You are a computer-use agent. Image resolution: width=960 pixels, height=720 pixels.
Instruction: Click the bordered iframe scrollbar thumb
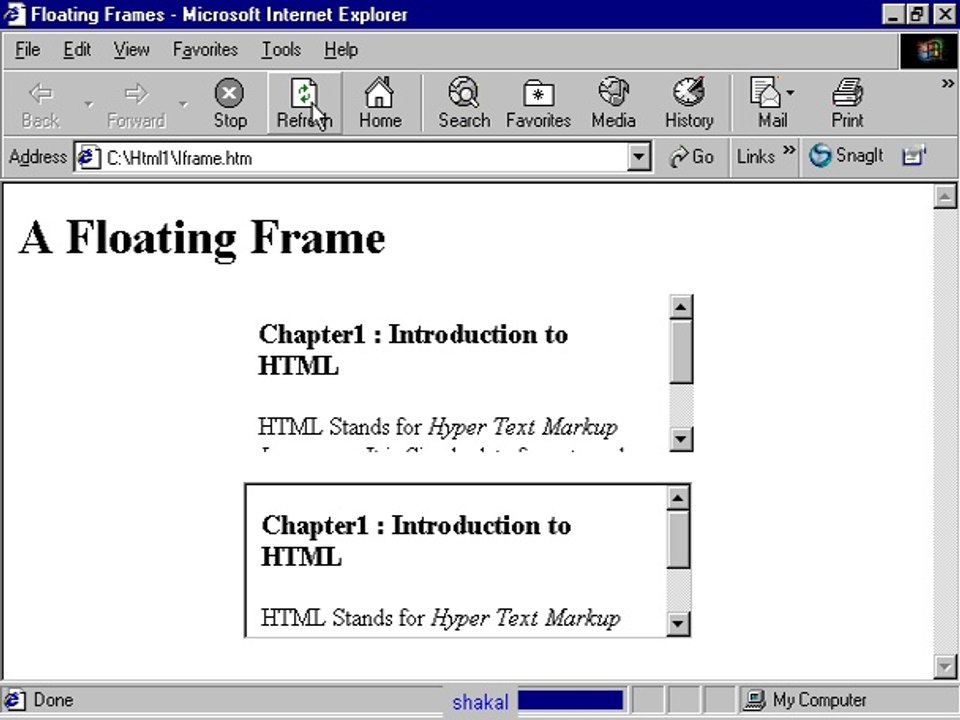click(678, 539)
